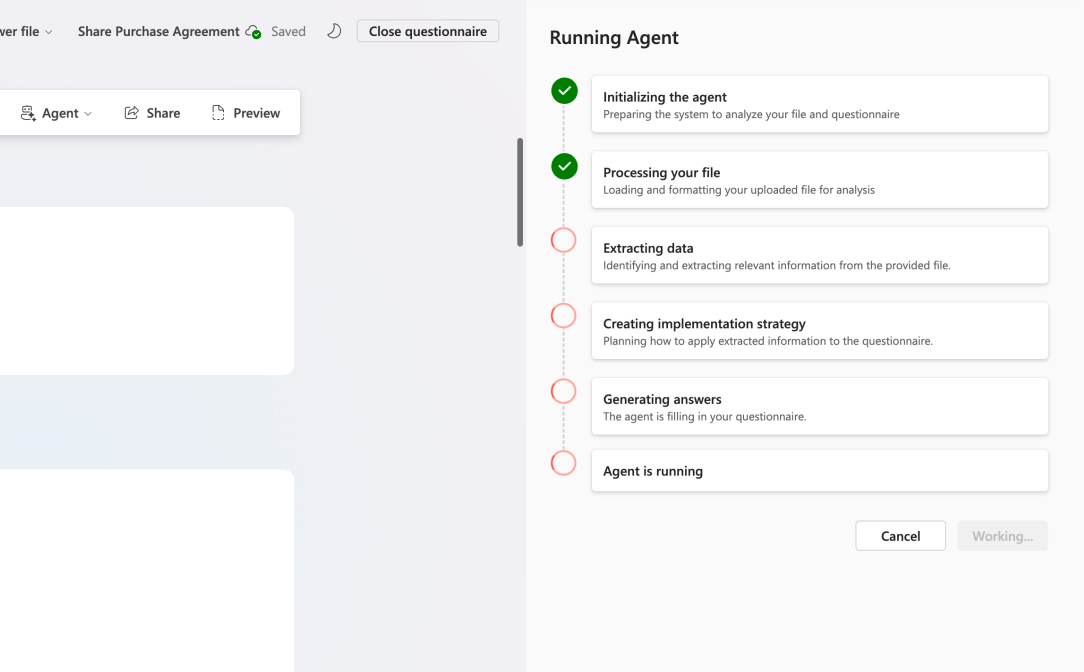Click the Agent icon in the toolbar
1084x672 pixels.
28,113
